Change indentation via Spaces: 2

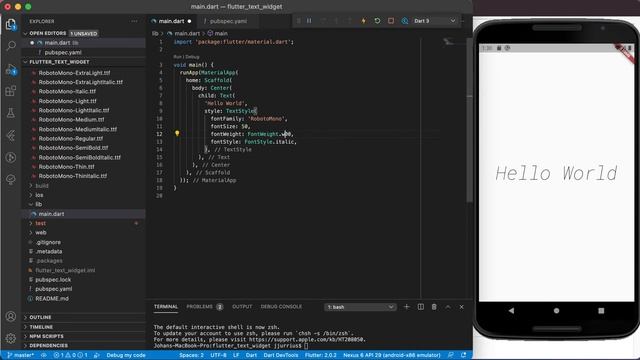[191, 355]
